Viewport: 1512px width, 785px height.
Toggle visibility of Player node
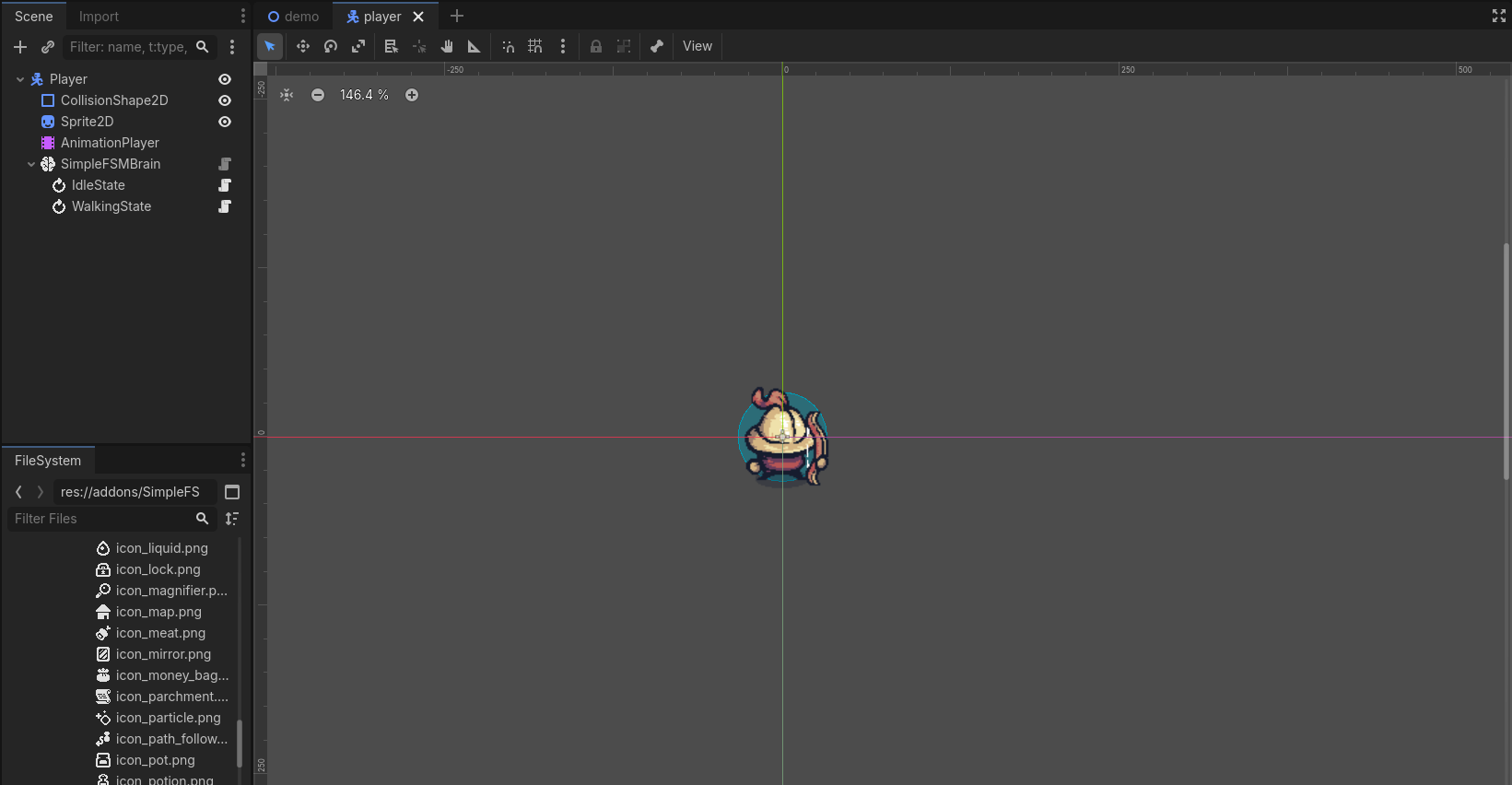click(225, 79)
